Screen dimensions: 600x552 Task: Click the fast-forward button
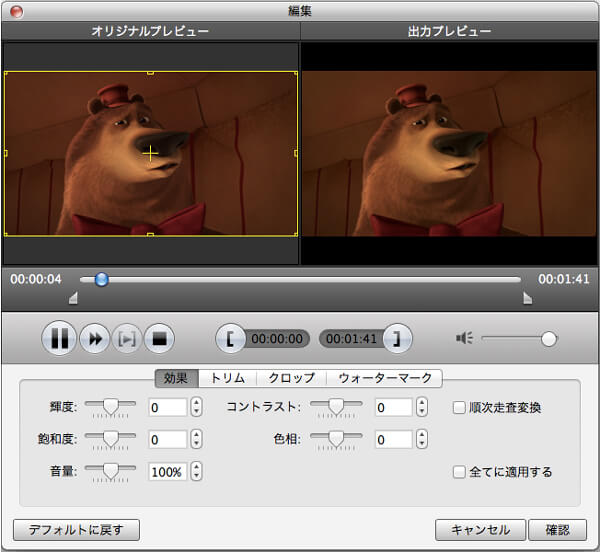click(95, 339)
